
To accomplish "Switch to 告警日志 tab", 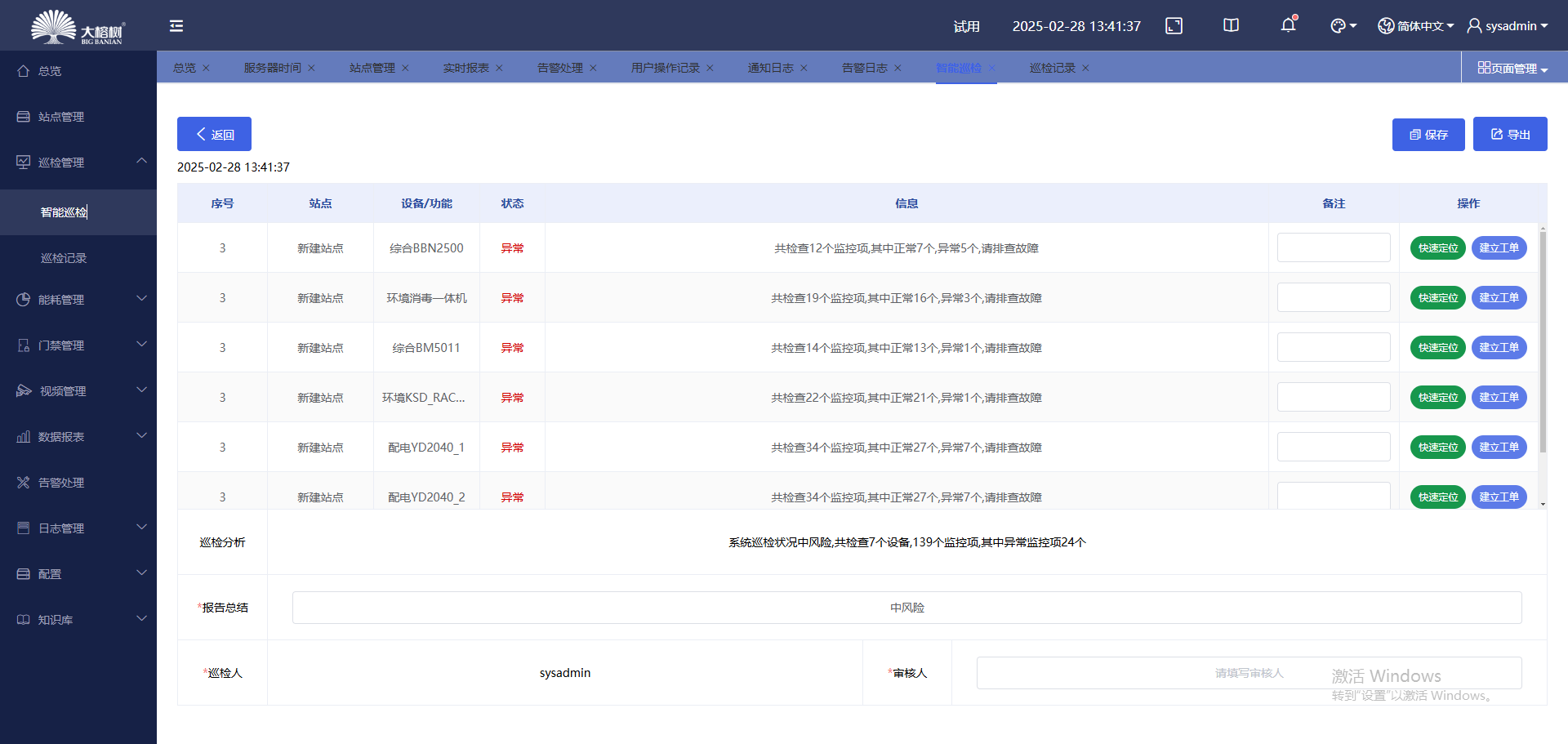I will pos(865,68).
